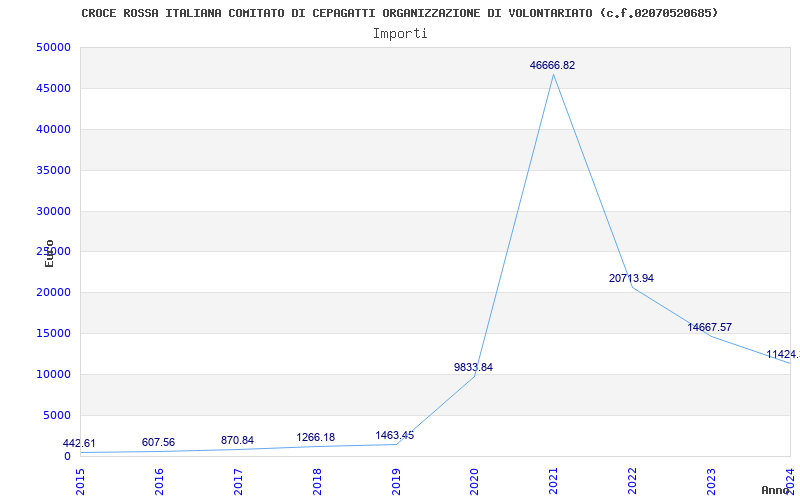
Task: Click the 2021 x-axis year label
Action: tap(553, 481)
